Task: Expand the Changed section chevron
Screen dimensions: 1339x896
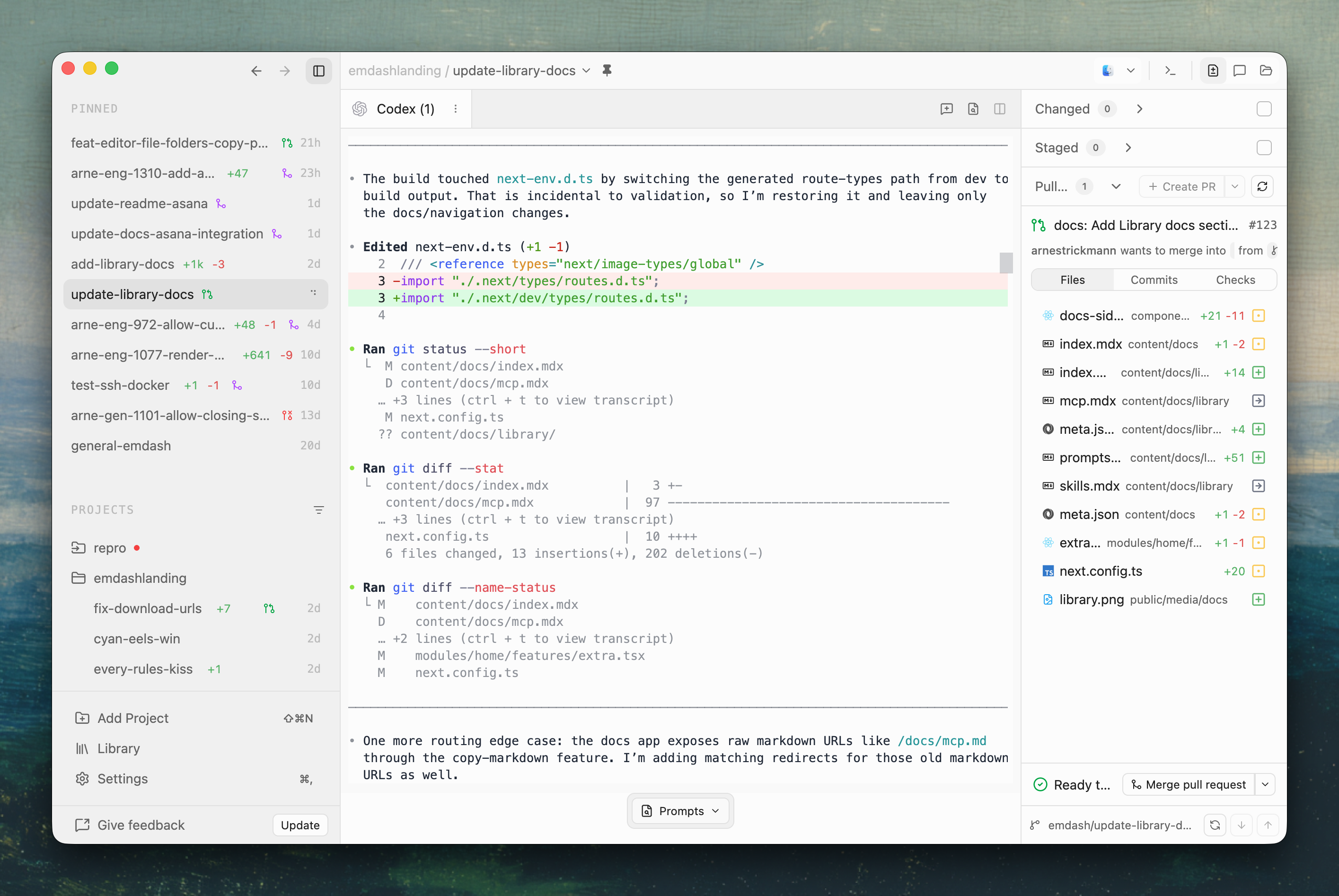Action: 1139,109
